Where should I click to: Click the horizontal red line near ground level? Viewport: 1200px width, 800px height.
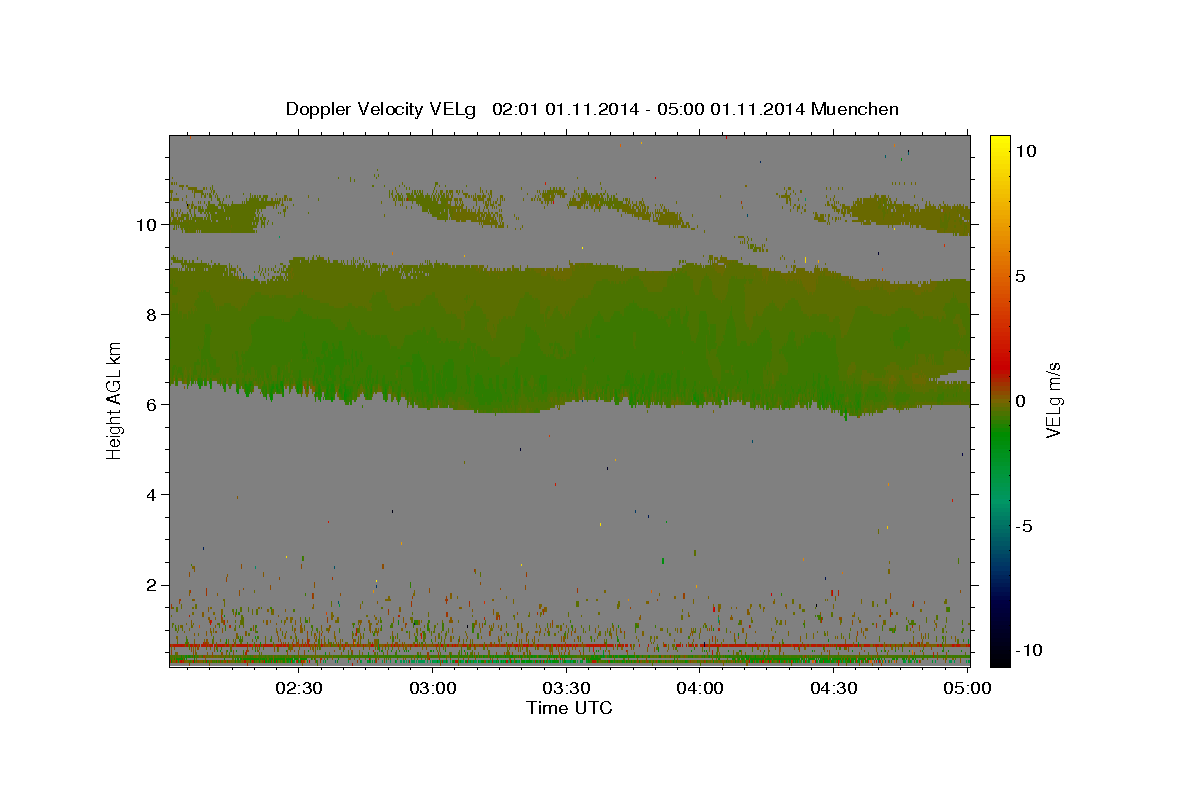[569, 646]
